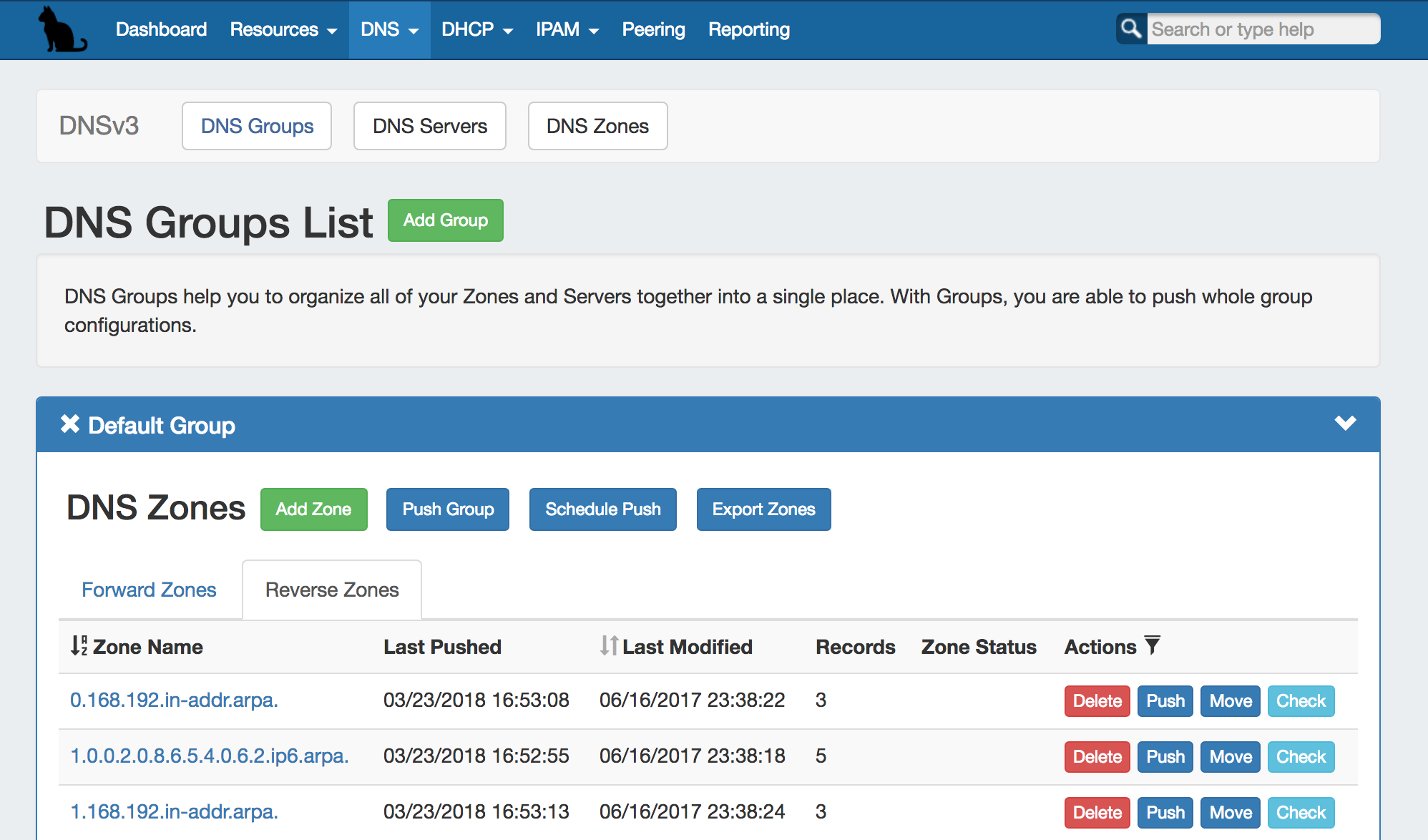The height and width of the screenshot is (840, 1428).
Task: Click the search magnifier icon
Action: [1131, 29]
